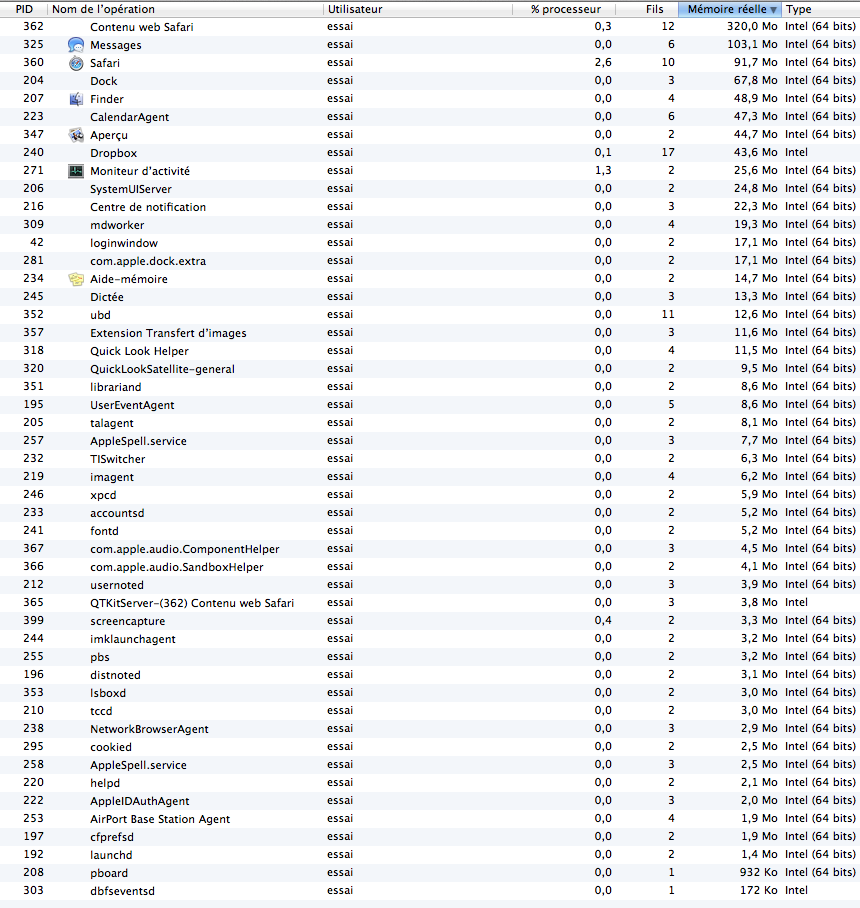
Task: Select the tccd process
Action: (430, 711)
